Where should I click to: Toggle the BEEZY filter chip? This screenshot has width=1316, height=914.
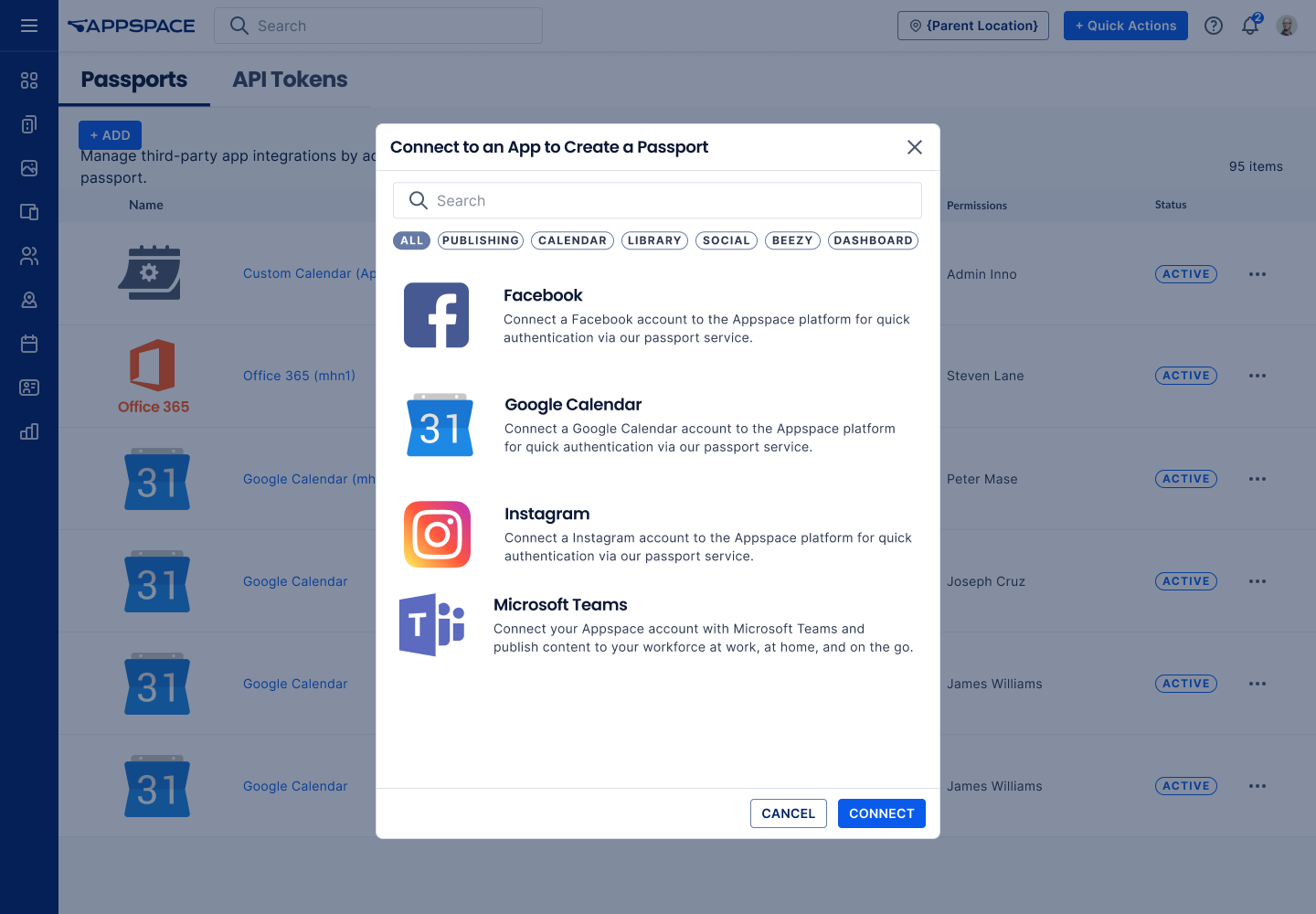[x=791, y=240]
